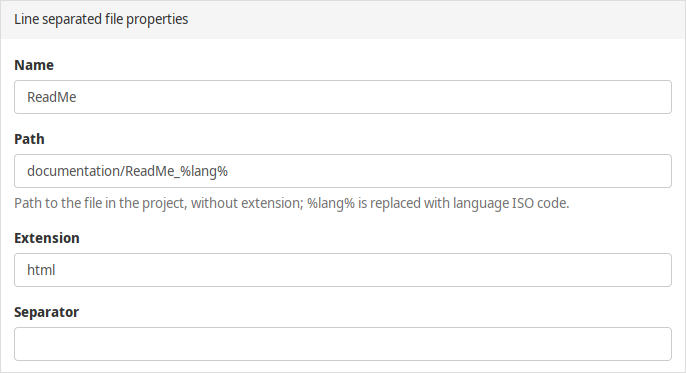Click the 'html' text in Extension field
Viewport: 686px width, 373px height.
click(x=41, y=270)
